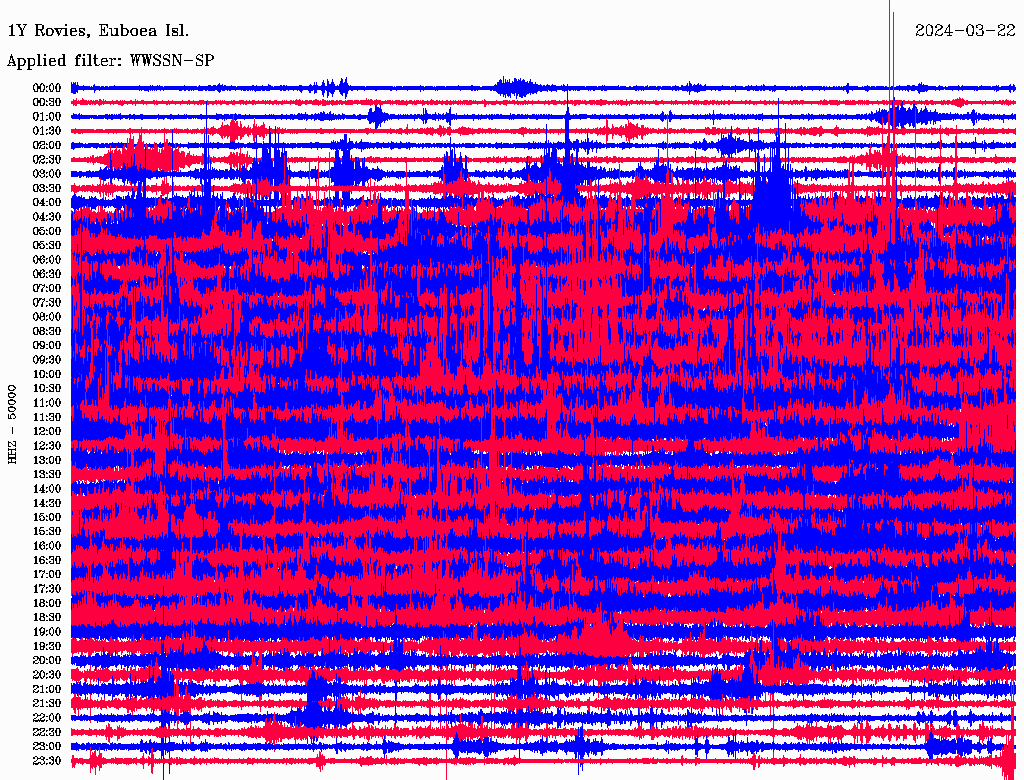Select the 03:00 time row label

(x=47, y=174)
